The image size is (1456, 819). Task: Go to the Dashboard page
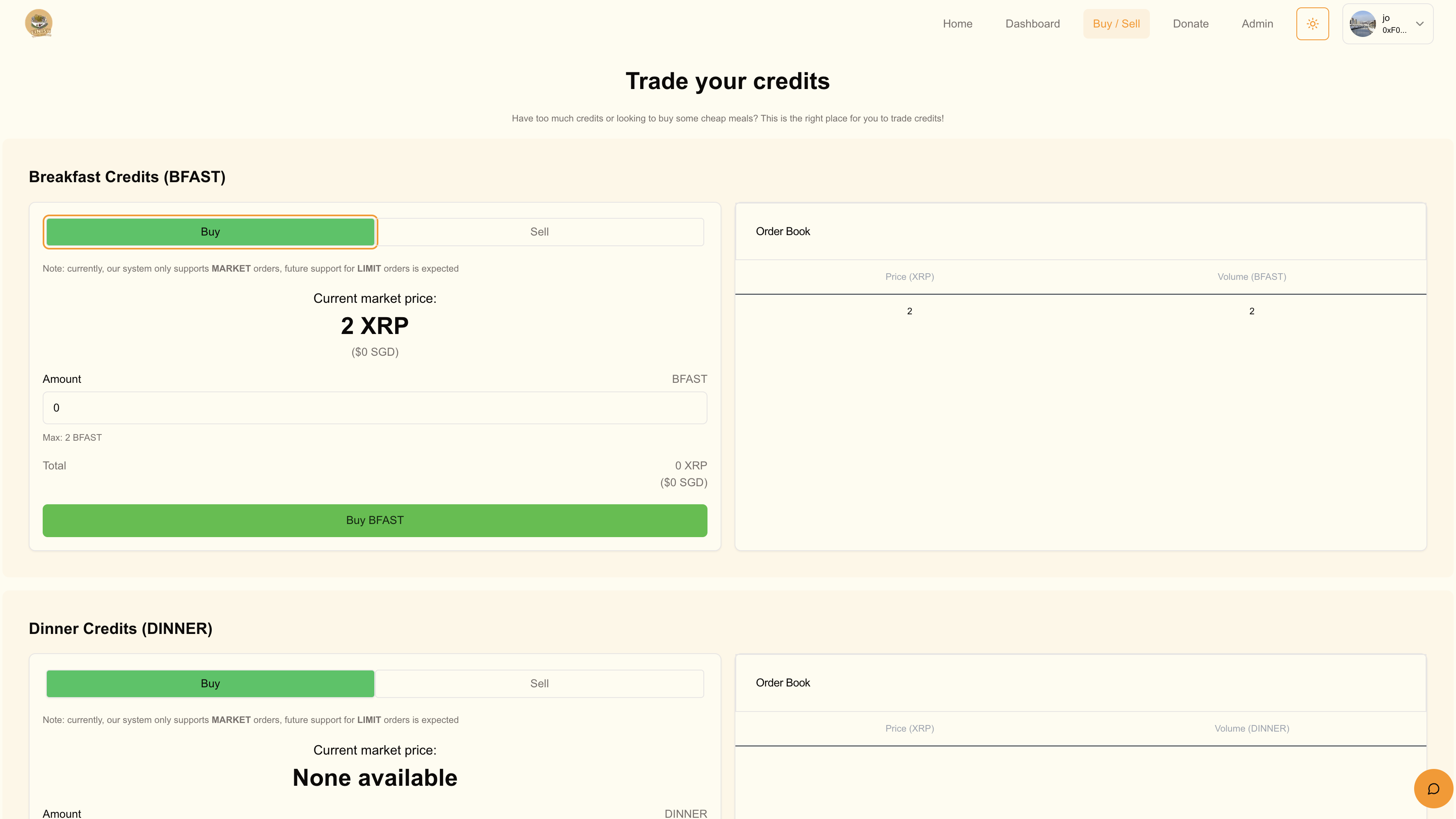click(1032, 24)
